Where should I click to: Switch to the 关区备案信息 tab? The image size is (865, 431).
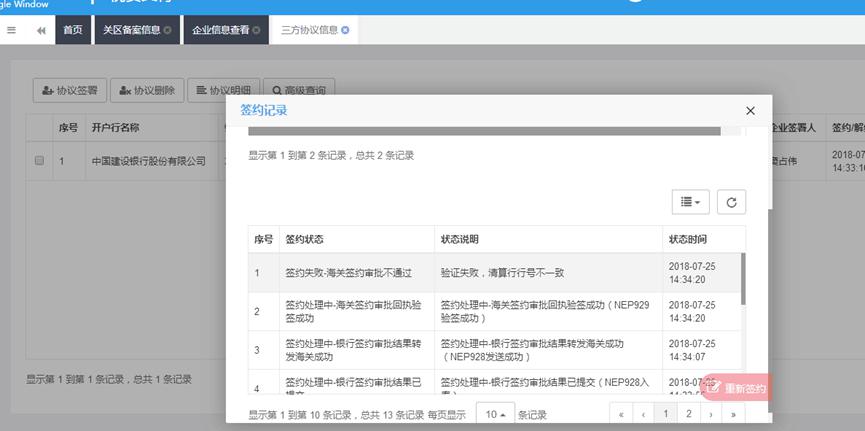coord(131,30)
